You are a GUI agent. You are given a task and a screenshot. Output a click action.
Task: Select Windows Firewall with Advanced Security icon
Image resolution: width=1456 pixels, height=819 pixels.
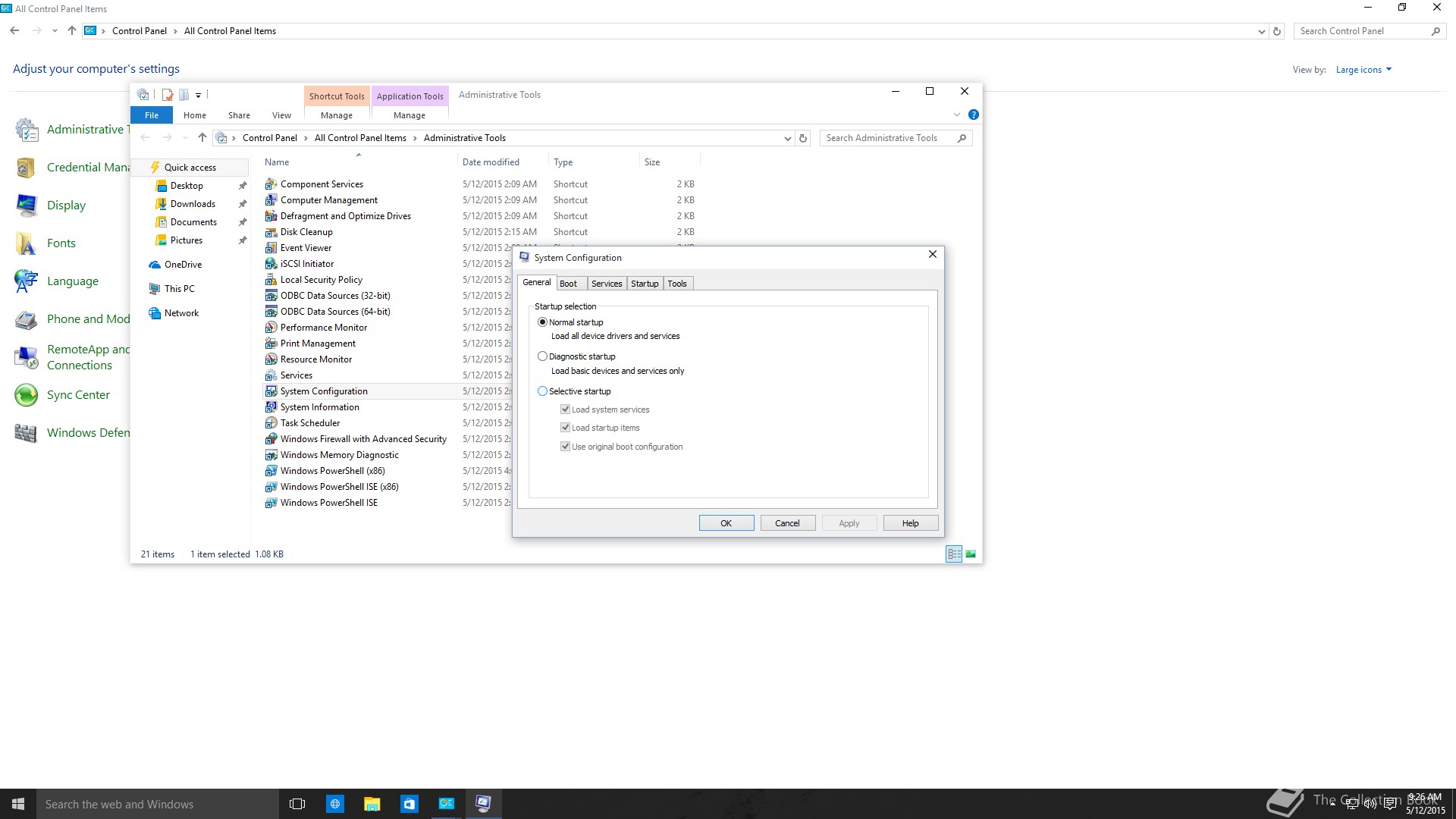(271, 439)
